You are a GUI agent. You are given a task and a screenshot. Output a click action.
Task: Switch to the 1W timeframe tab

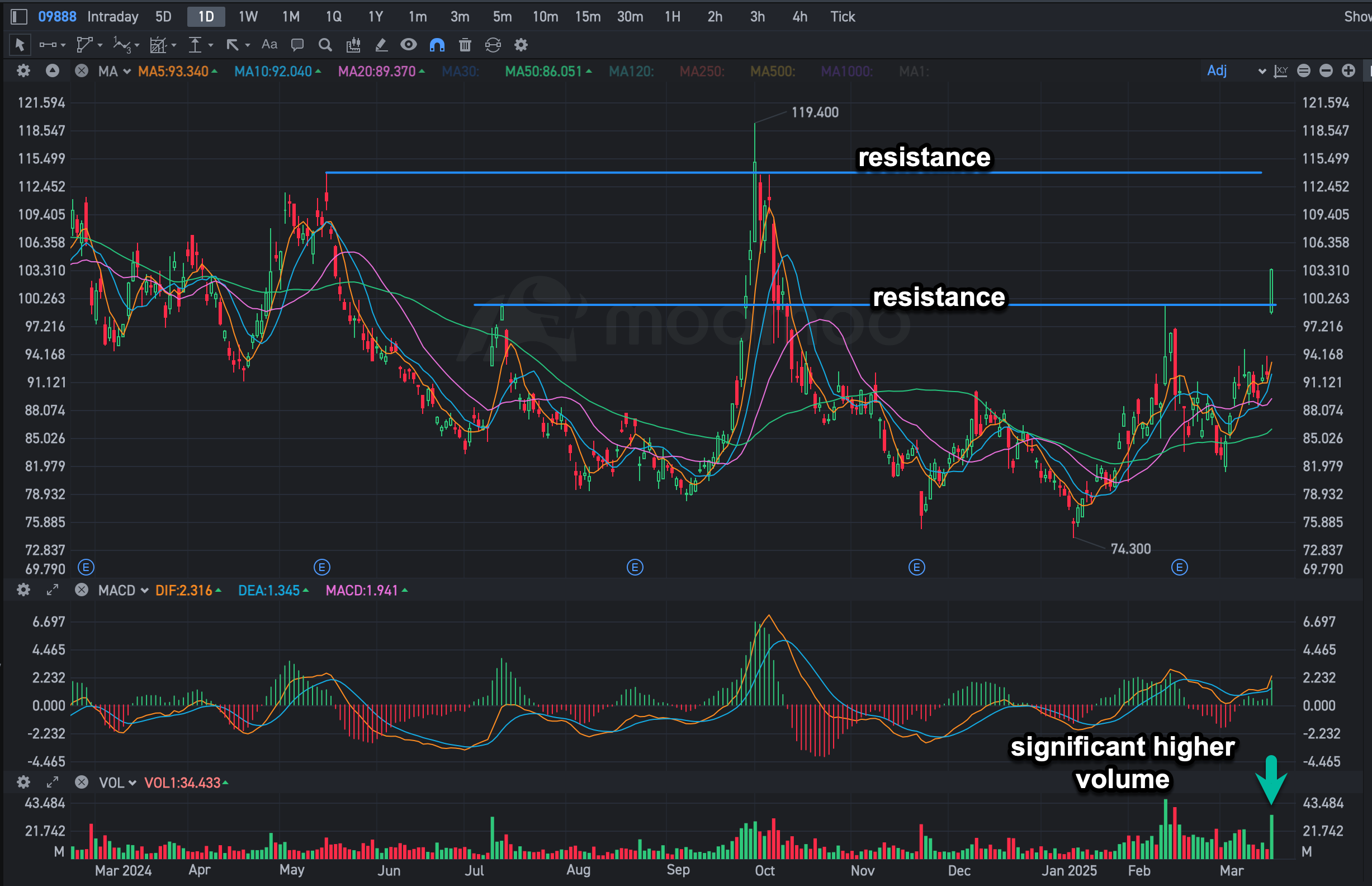[x=248, y=16]
